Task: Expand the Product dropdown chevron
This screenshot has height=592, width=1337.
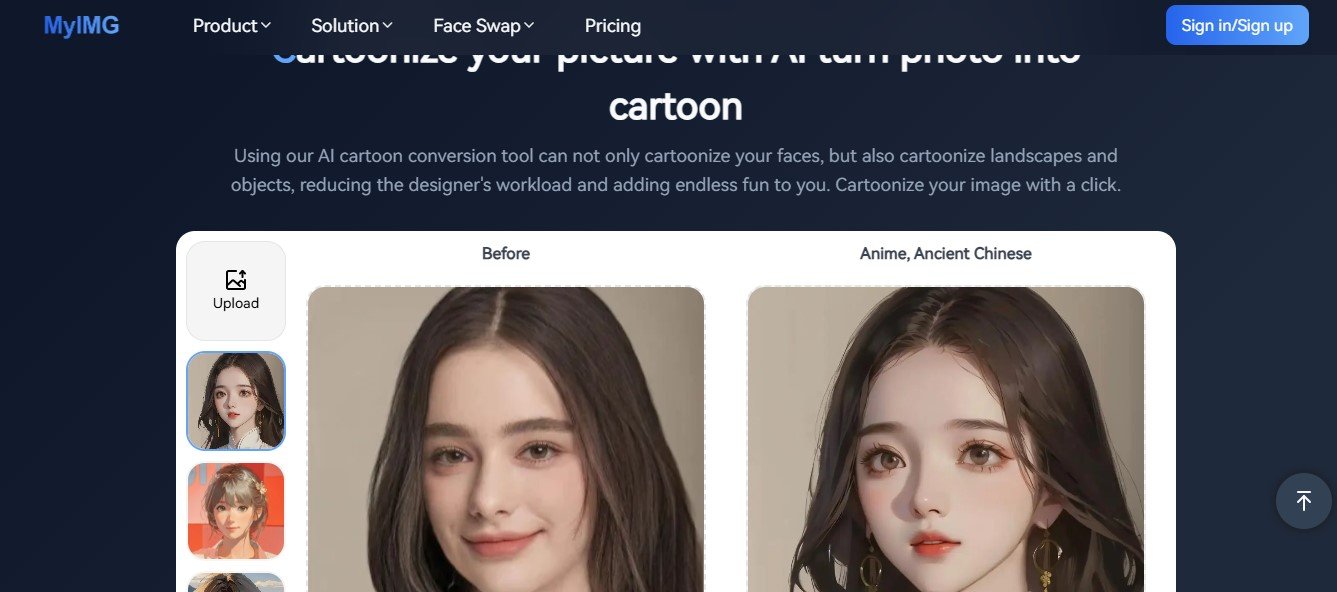Action: (x=265, y=25)
